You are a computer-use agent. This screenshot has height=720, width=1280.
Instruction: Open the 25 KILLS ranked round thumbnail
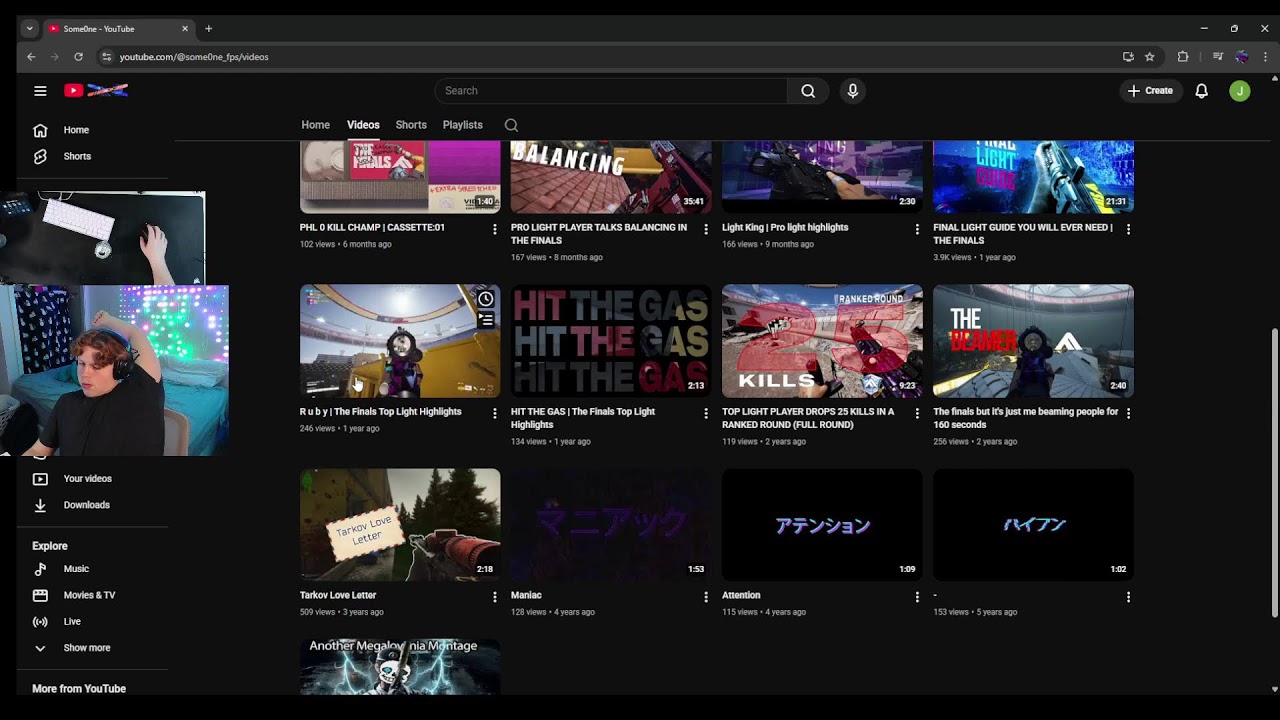tap(822, 341)
